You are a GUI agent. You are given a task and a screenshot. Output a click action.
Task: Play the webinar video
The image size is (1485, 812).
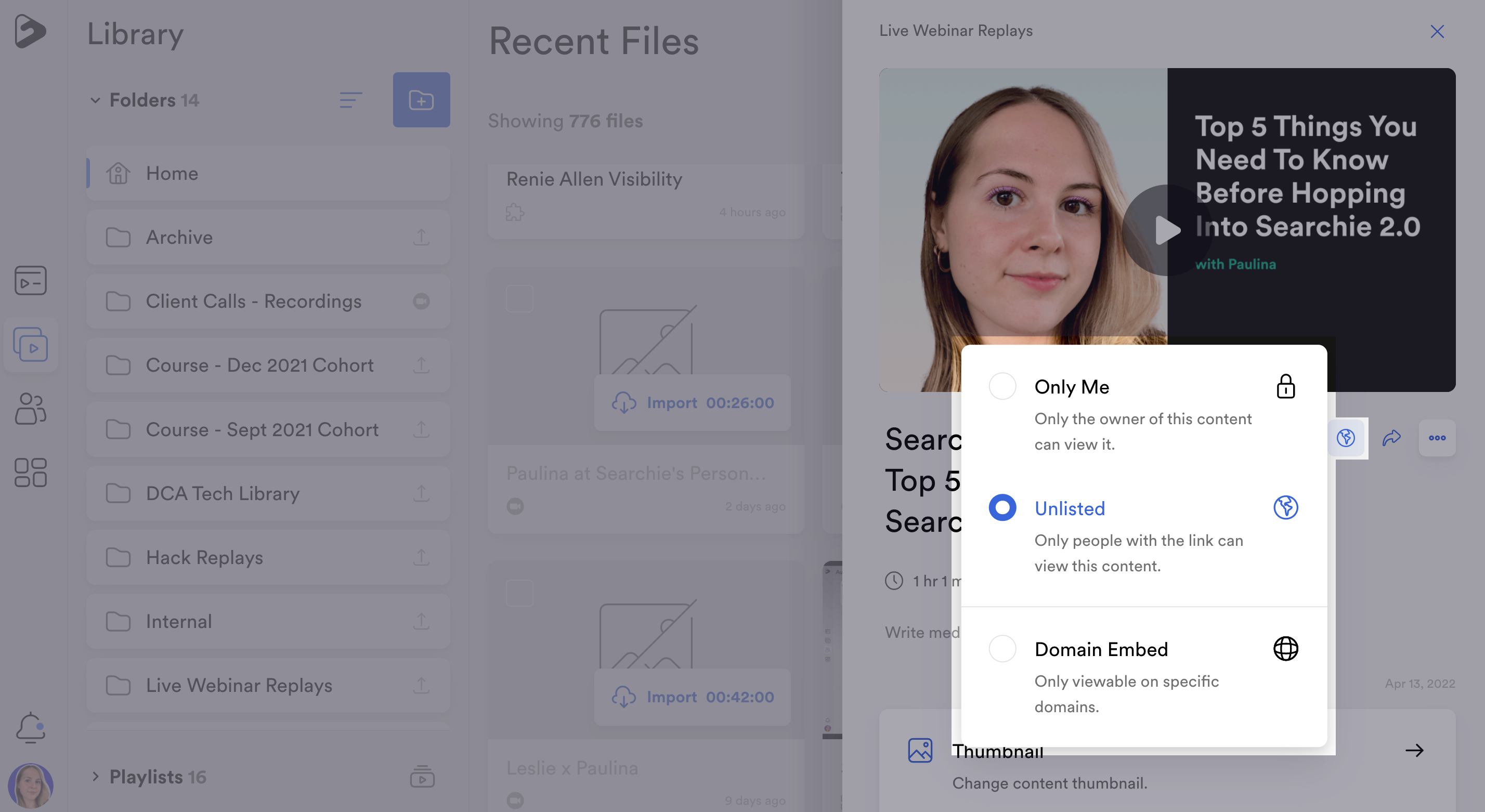coord(1167,230)
